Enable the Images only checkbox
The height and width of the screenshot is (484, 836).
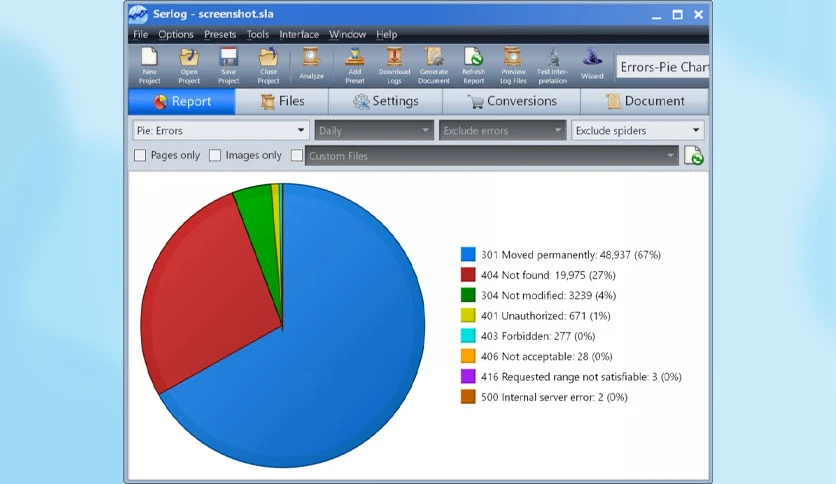click(x=215, y=155)
